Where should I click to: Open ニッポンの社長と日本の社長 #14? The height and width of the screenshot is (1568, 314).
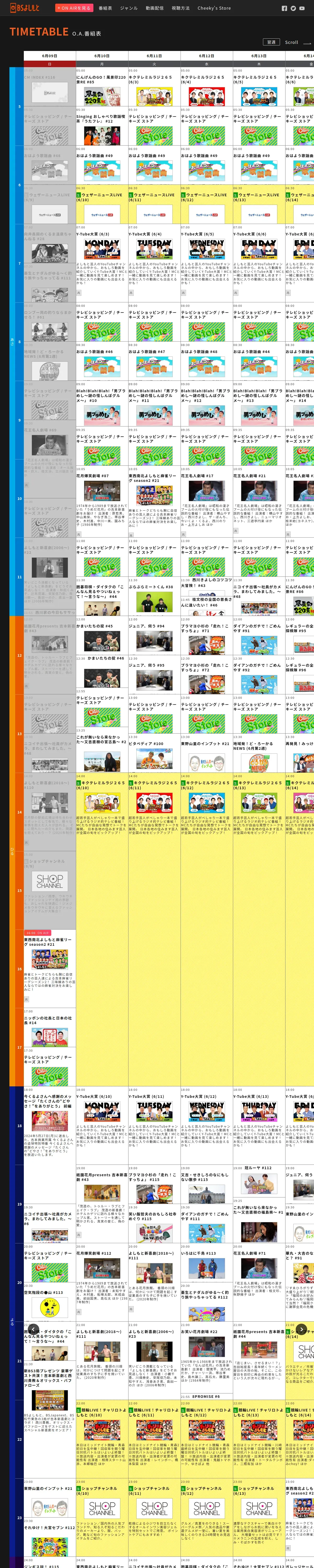pyautogui.click(x=50, y=1028)
